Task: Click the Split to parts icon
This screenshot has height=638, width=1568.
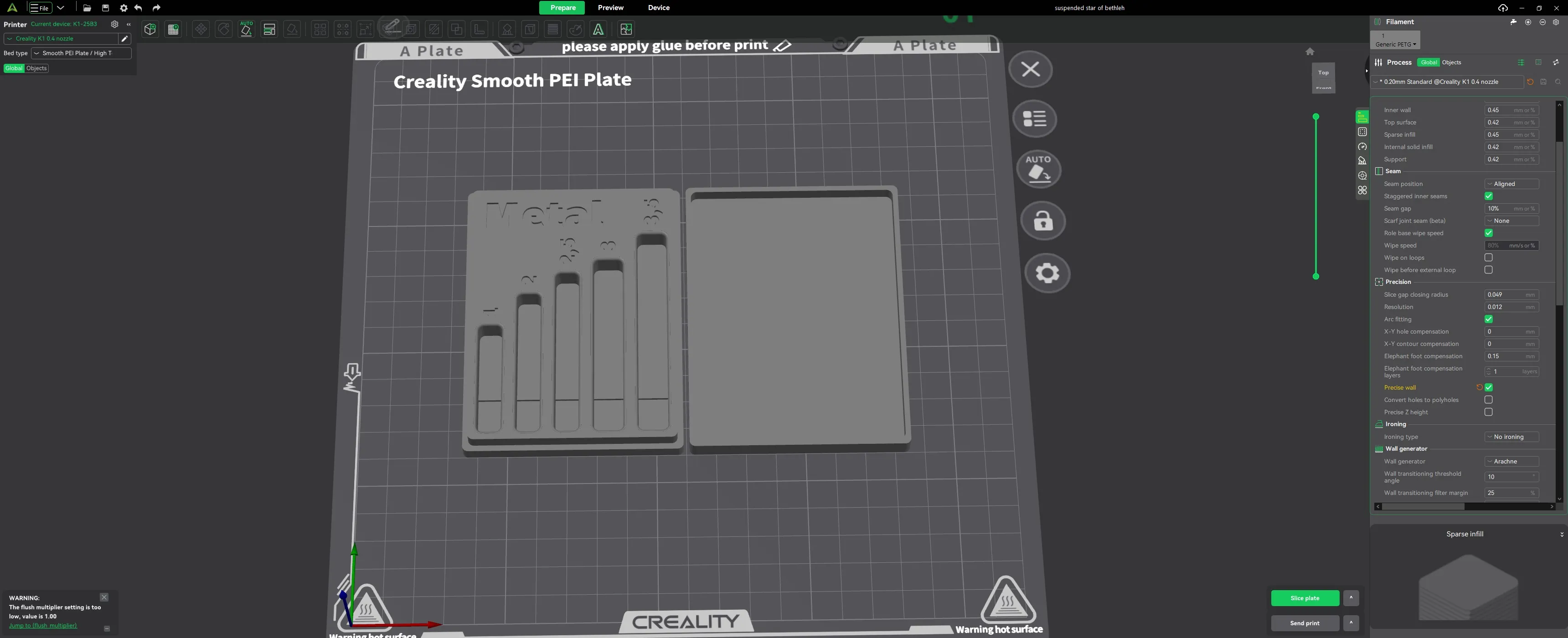Action: pyautogui.click(x=343, y=29)
